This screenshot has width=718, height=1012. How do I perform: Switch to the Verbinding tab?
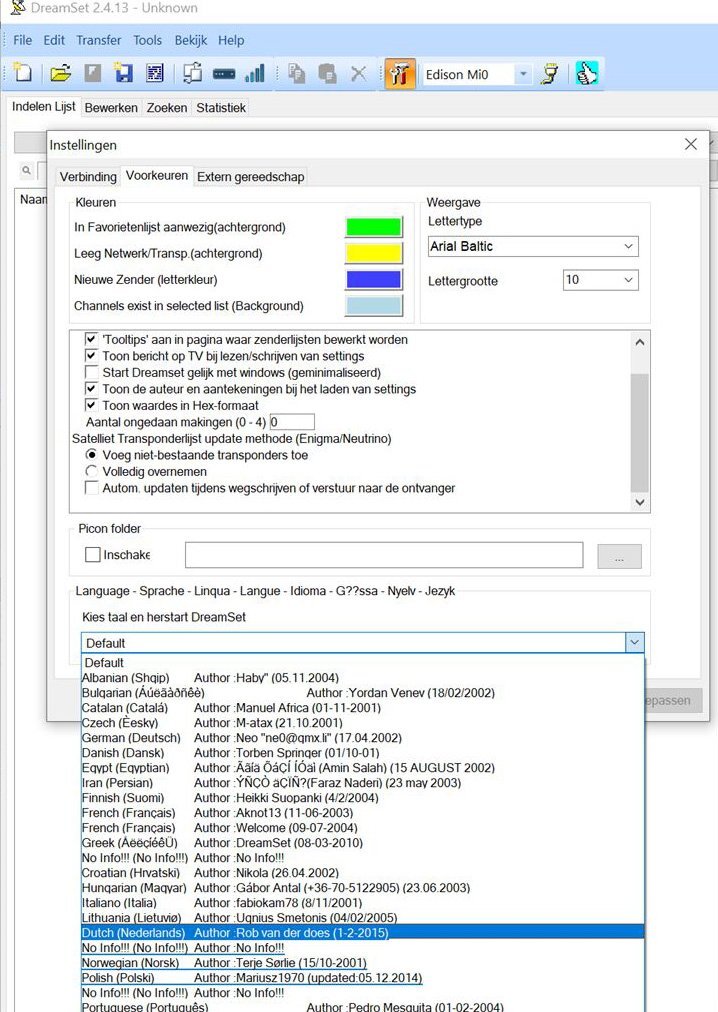click(88, 177)
